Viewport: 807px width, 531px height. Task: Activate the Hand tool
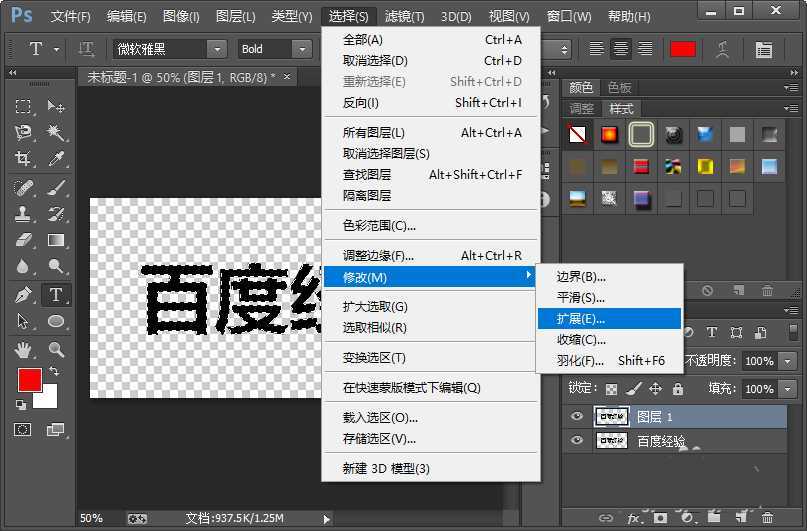coord(24,349)
